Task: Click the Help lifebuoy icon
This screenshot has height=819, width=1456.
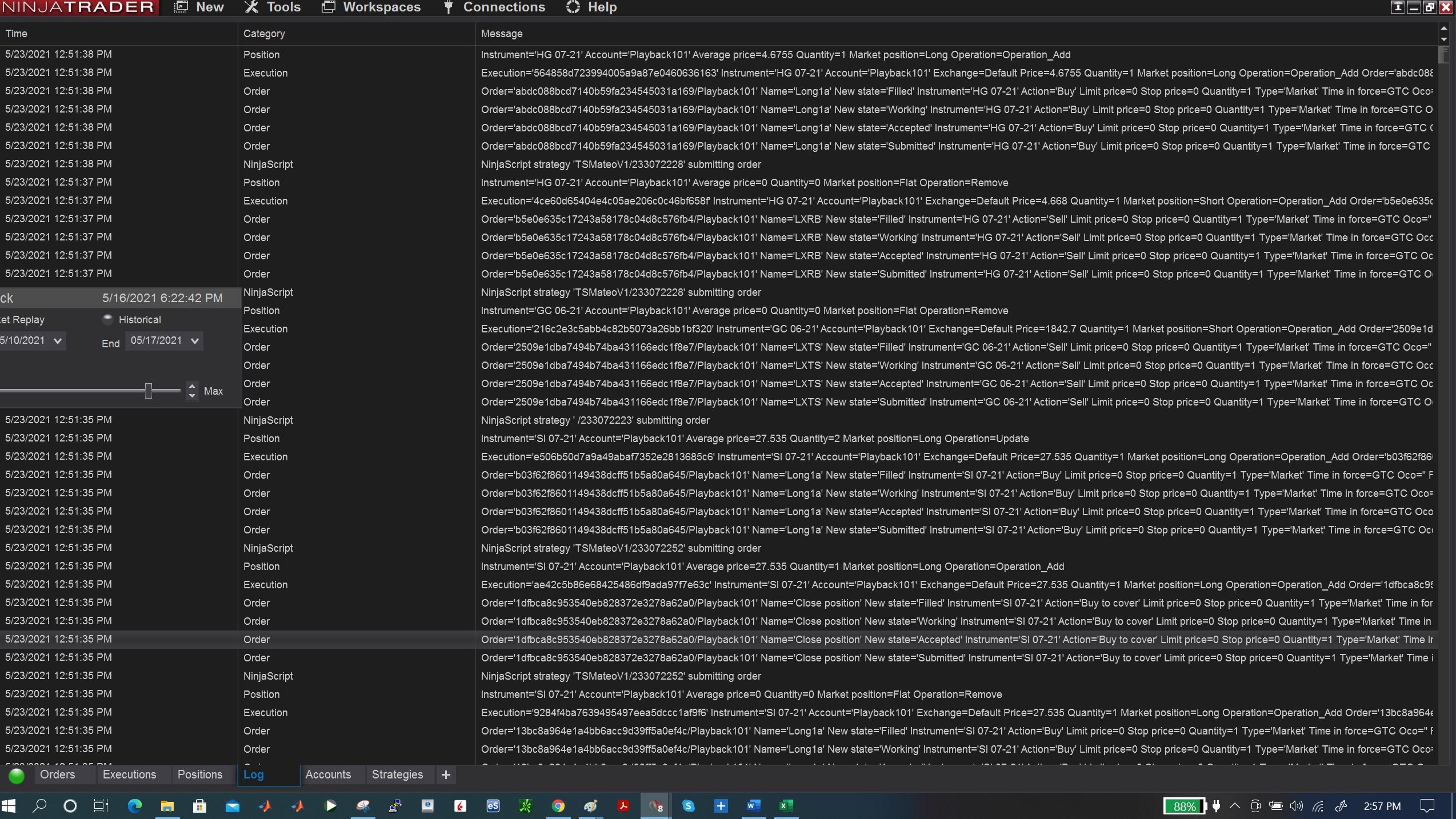Action: tap(573, 7)
